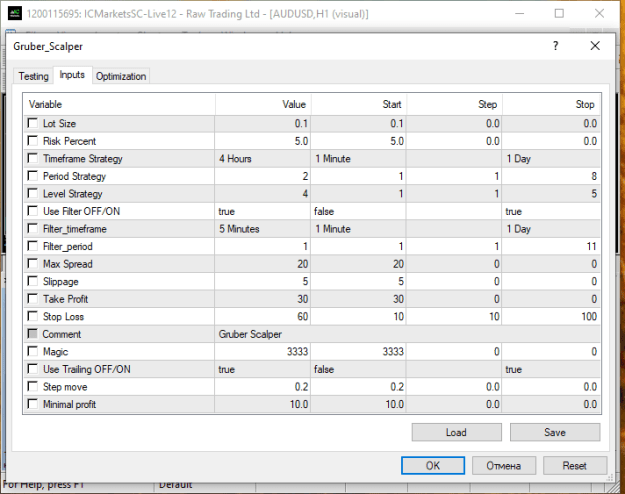Viewport: 625px width, 494px height.
Task: Open the Use Filter value true
Action: pyautogui.click(x=263, y=211)
